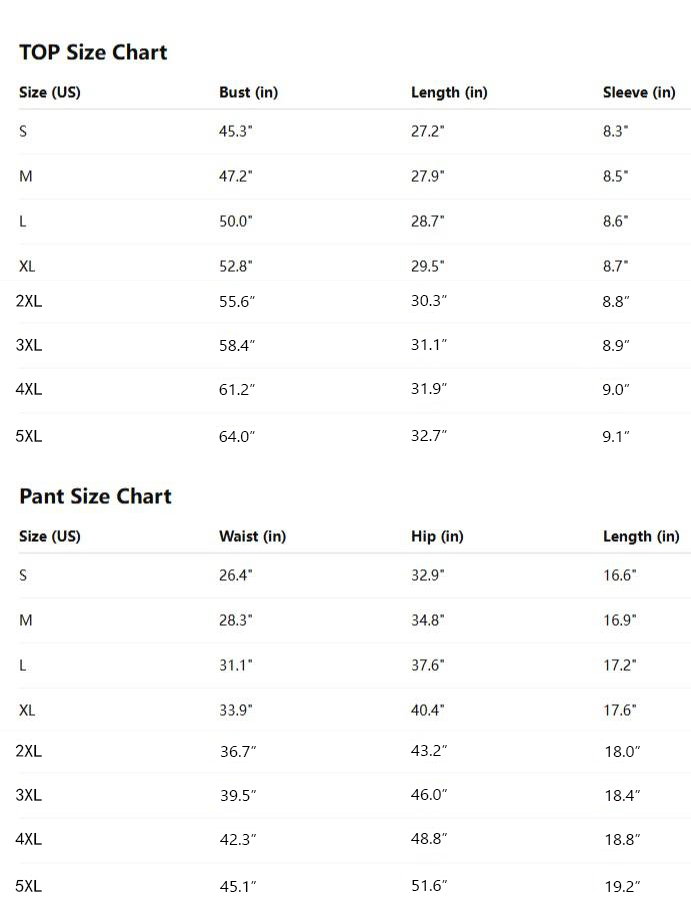Click the 50.0" bust measurement
Image resolution: width=691 pixels, height=920 pixels.
pyautogui.click(x=236, y=221)
